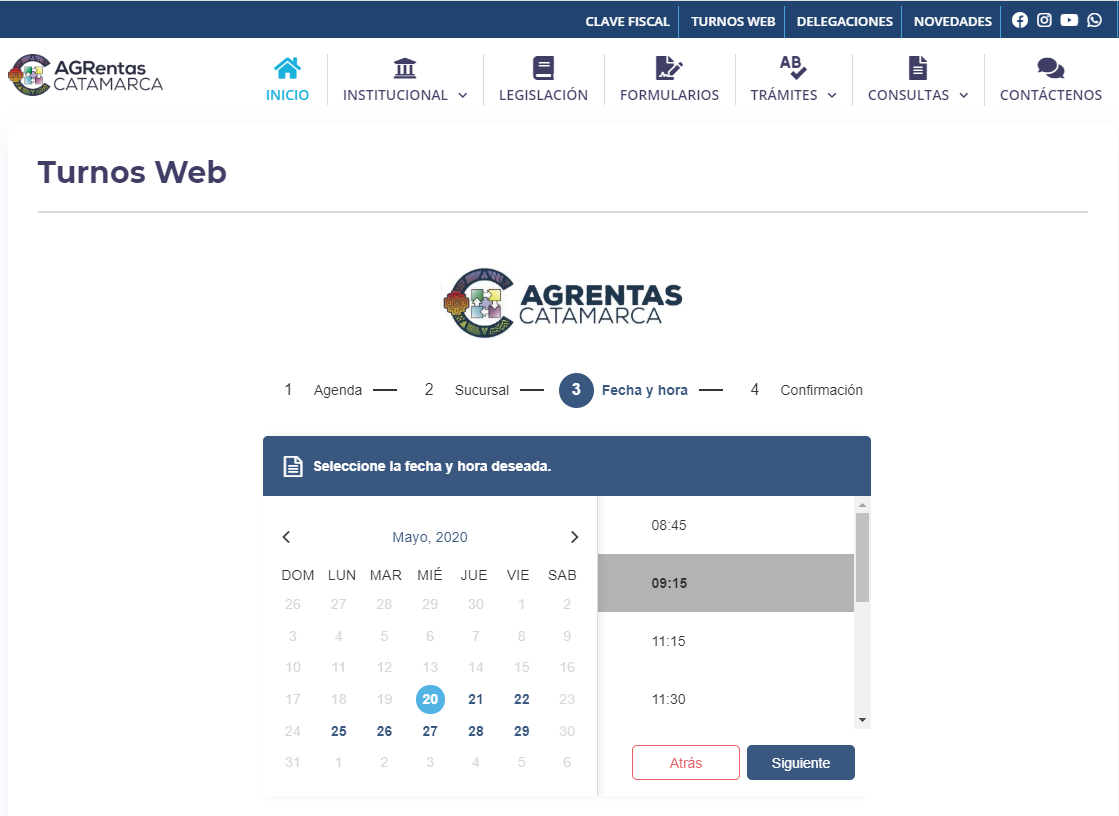The image size is (1119, 816).
Task: Click the Inicio home icon
Action: point(287,68)
